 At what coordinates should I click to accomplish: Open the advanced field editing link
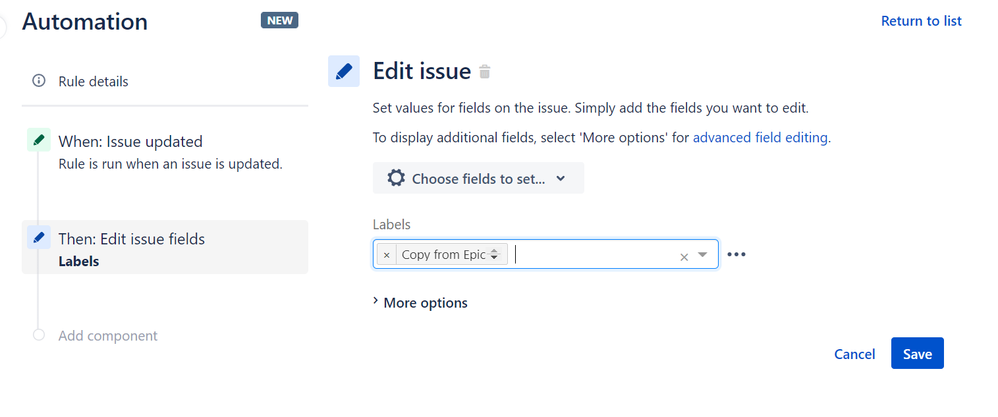pyautogui.click(x=760, y=138)
